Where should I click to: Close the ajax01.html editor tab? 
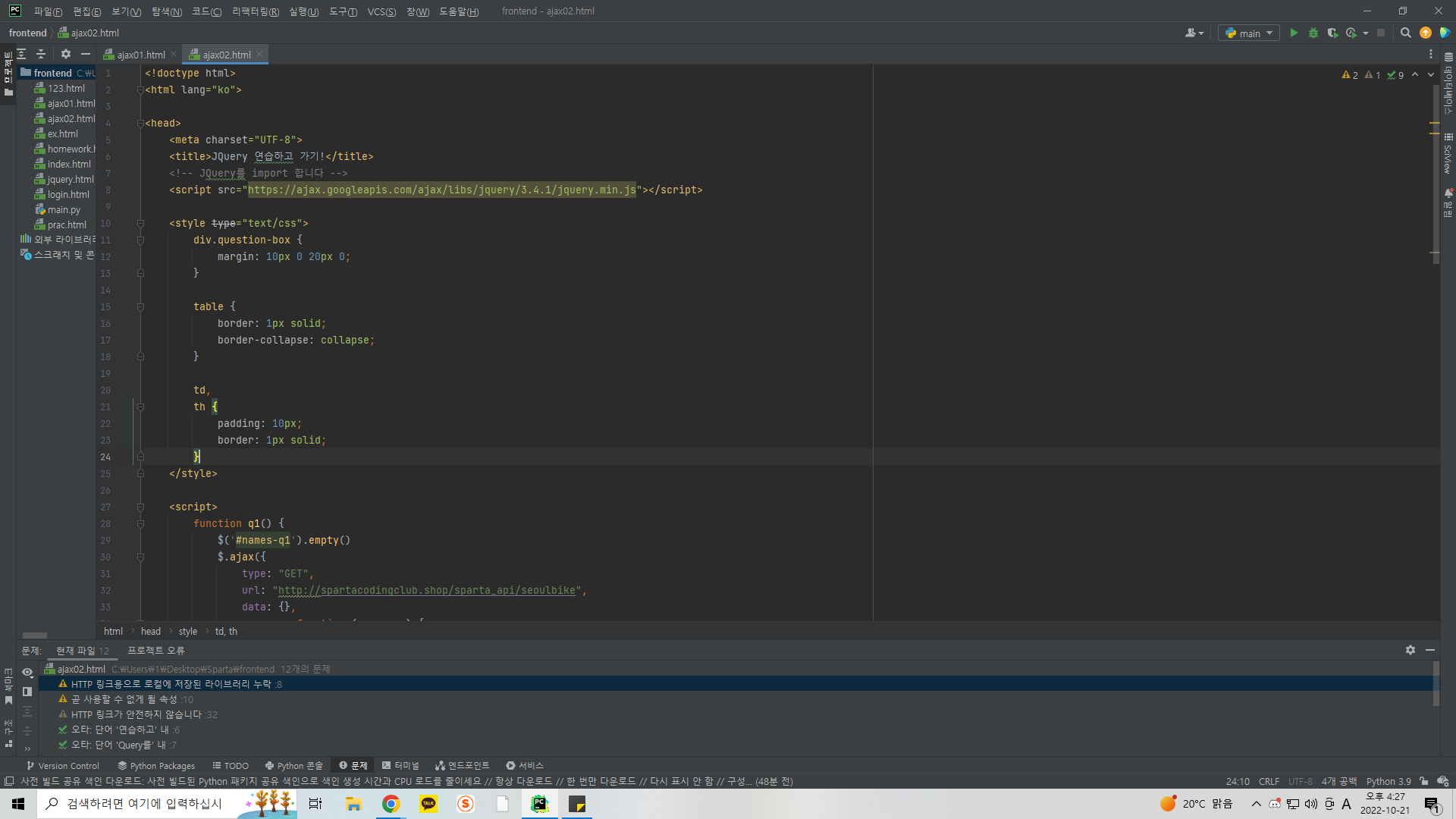174,54
